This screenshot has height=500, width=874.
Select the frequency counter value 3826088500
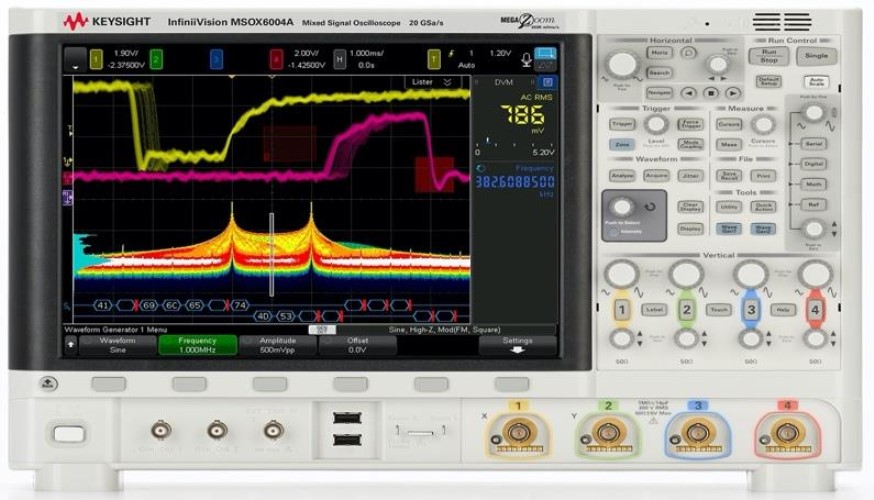point(514,182)
